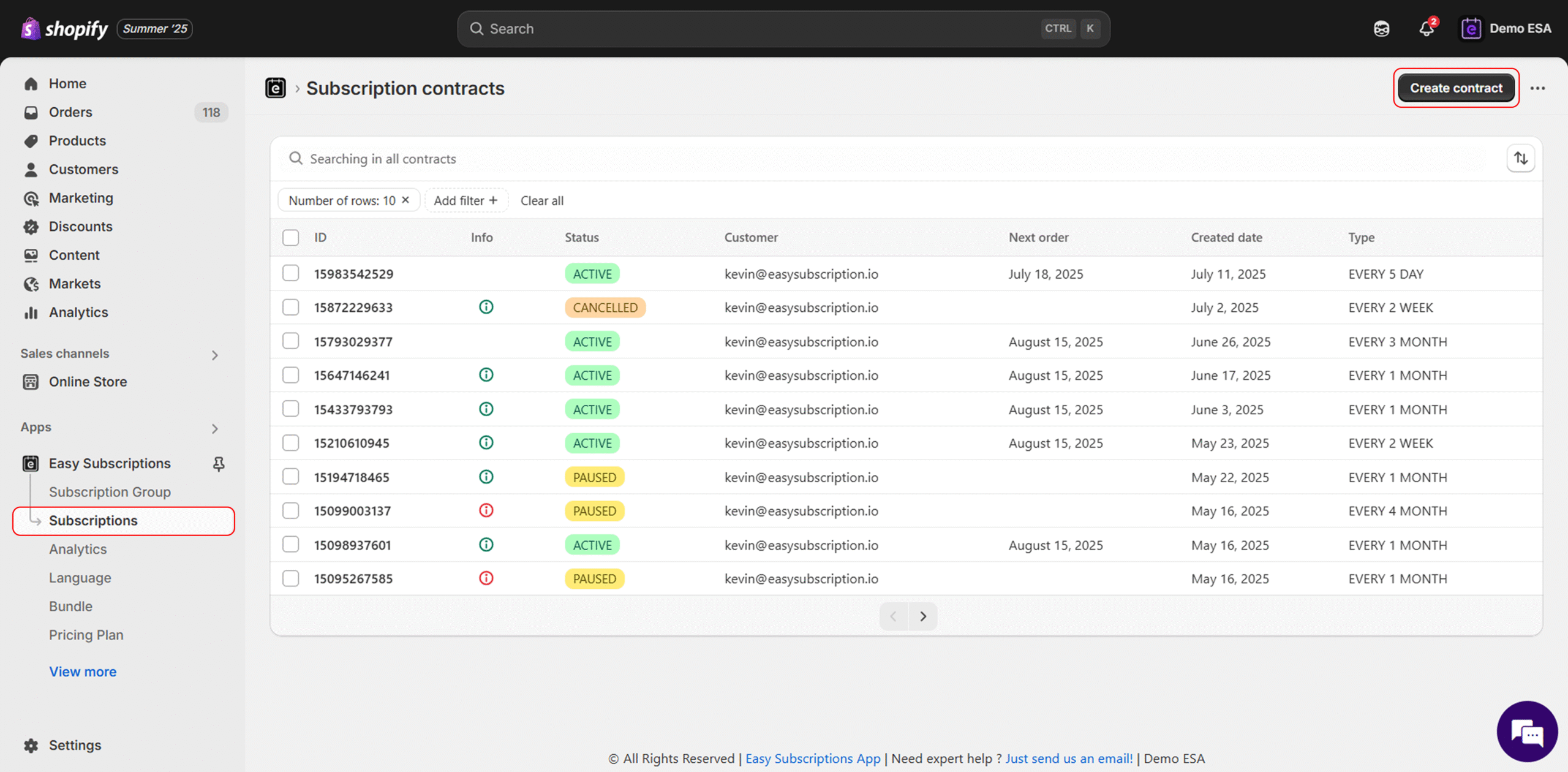Open Orders in sidebar

(70, 112)
